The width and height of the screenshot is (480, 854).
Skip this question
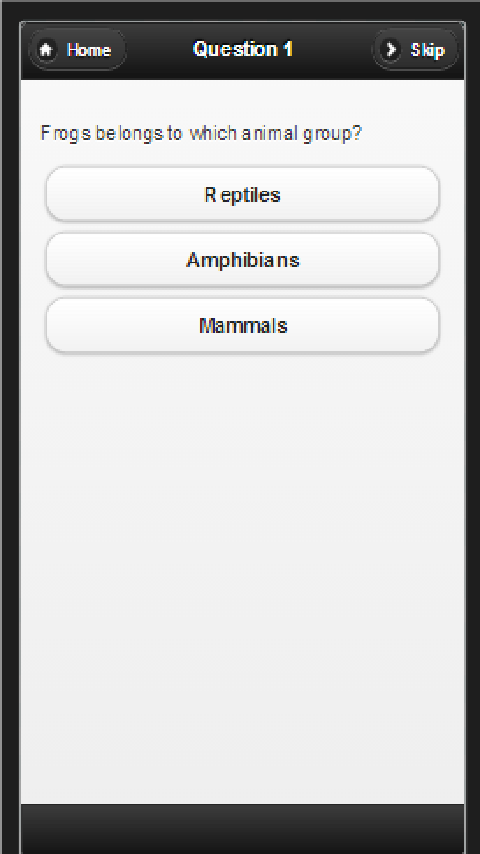click(x=415, y=50)
